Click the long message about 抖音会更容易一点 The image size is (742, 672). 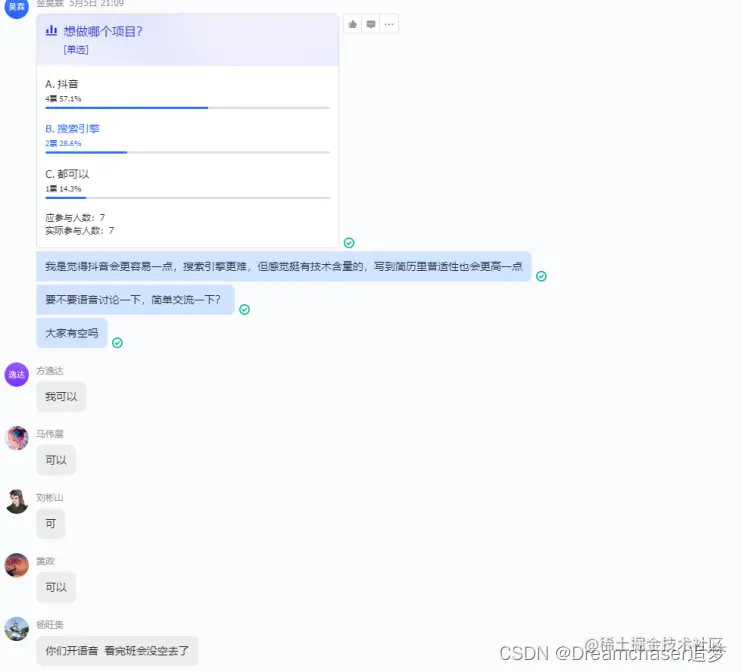[283, 266]
